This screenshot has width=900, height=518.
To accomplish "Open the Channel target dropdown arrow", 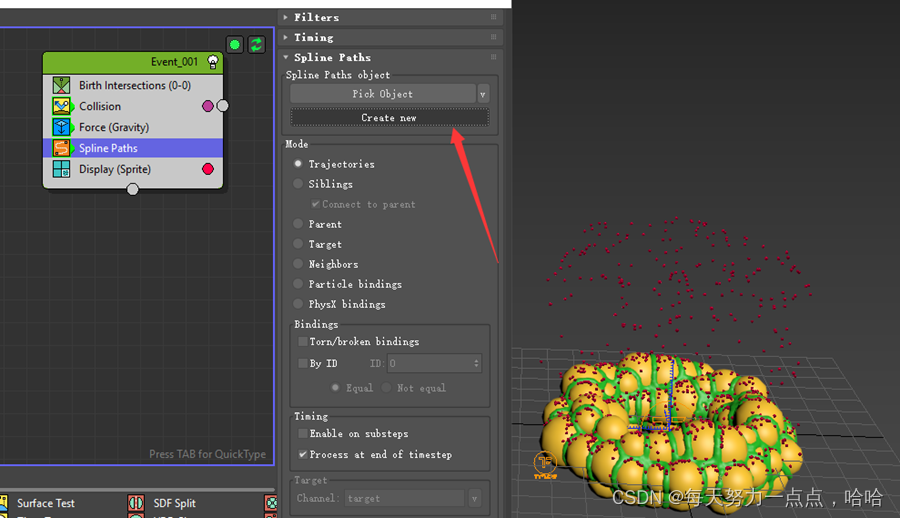I will [474, 498].
